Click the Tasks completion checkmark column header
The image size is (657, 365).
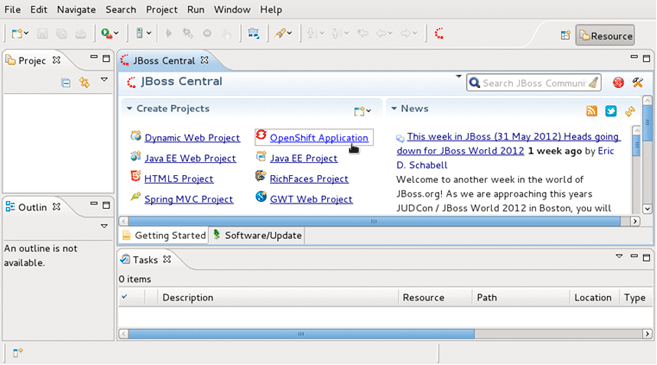(124, 297)
